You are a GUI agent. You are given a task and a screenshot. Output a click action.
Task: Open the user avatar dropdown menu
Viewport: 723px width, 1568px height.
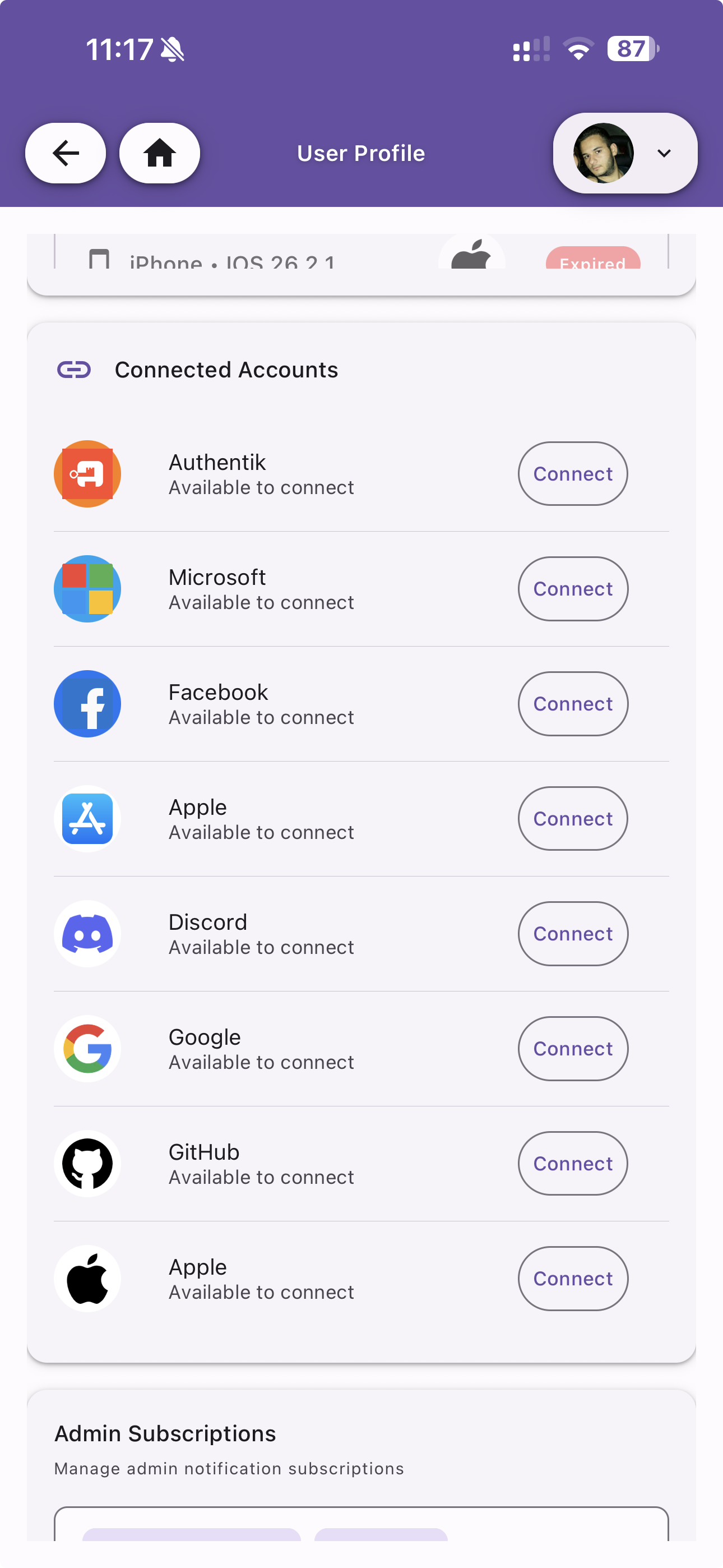pyautogui.click(x=624, y=153)
